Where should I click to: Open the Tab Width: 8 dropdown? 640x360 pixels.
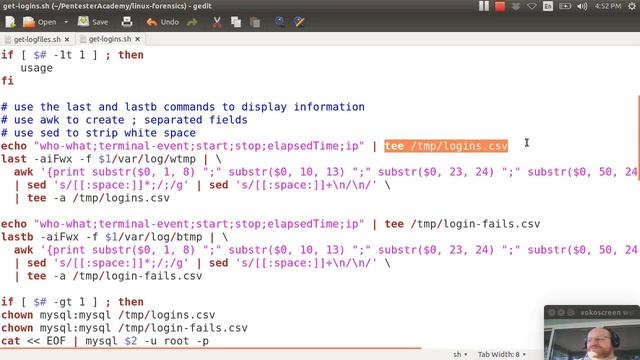point(502,354)
